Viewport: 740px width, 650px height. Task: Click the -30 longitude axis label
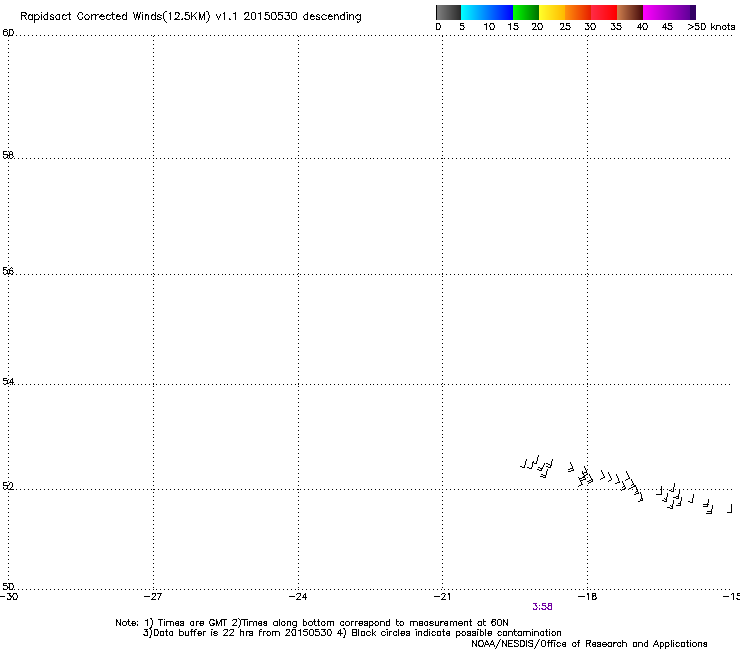point(9,597)
